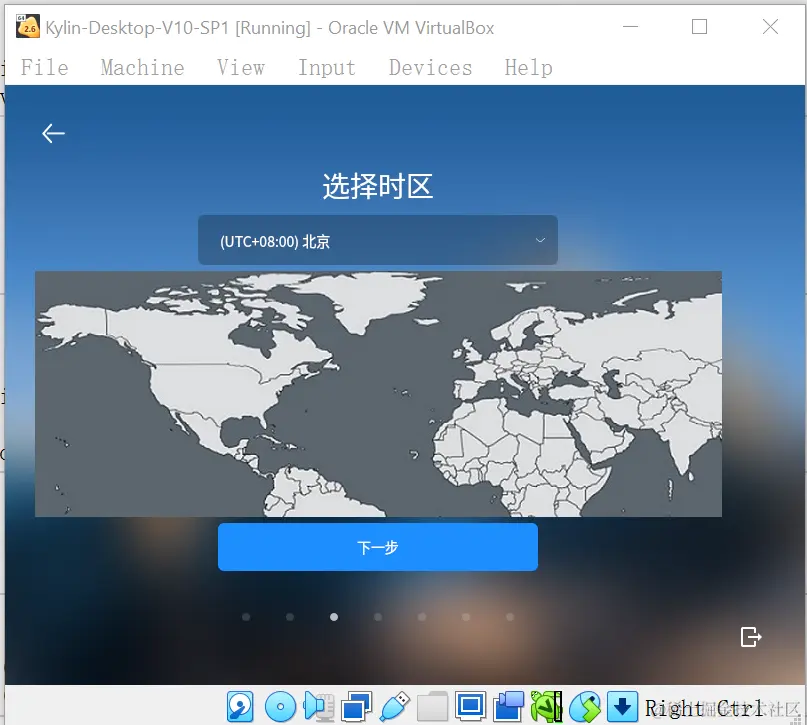Open the File menu
This screenshot has width=807, height=725.
tap(44, 67)
